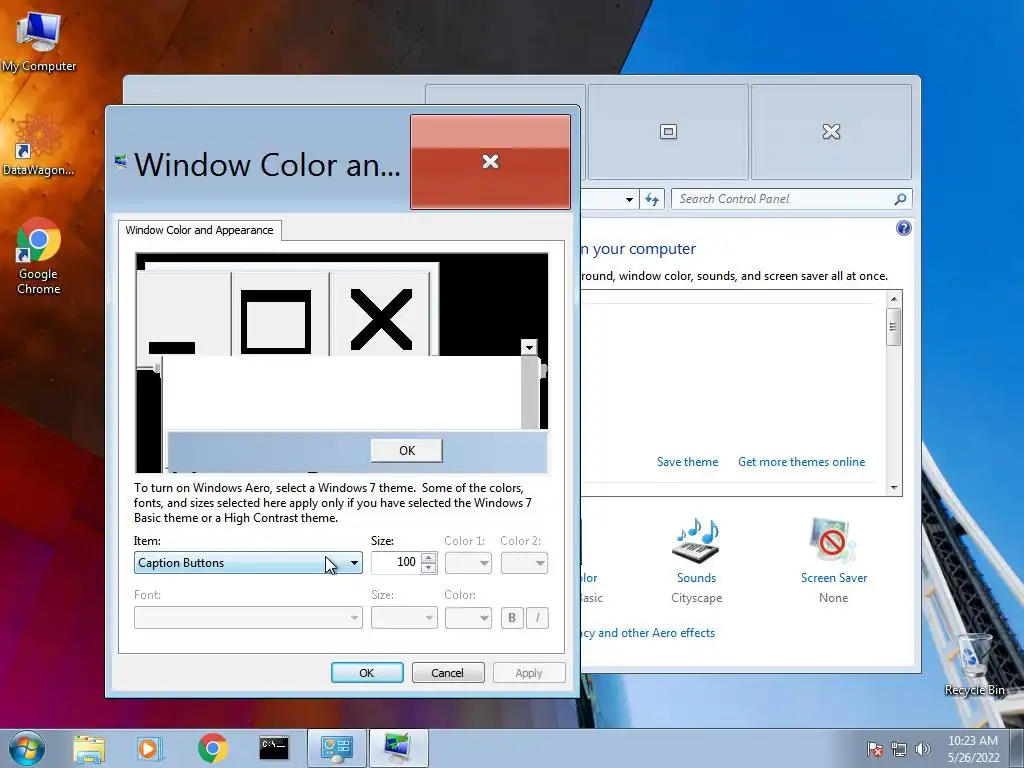1024x768 pixels.
Task: Open Action Center flag icon in tray
Action: tap(874, 749)
